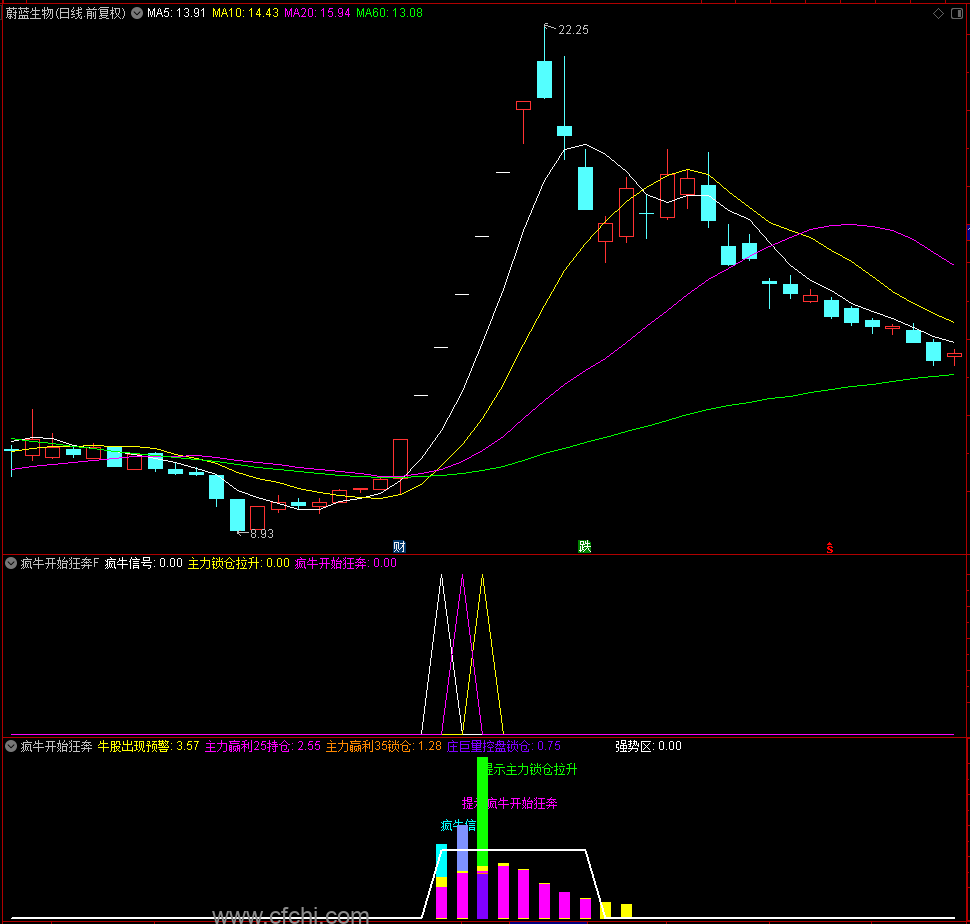Click the diamond icon at top right
970x924 pixels.
pyautogui.click(x=938, y=14)
